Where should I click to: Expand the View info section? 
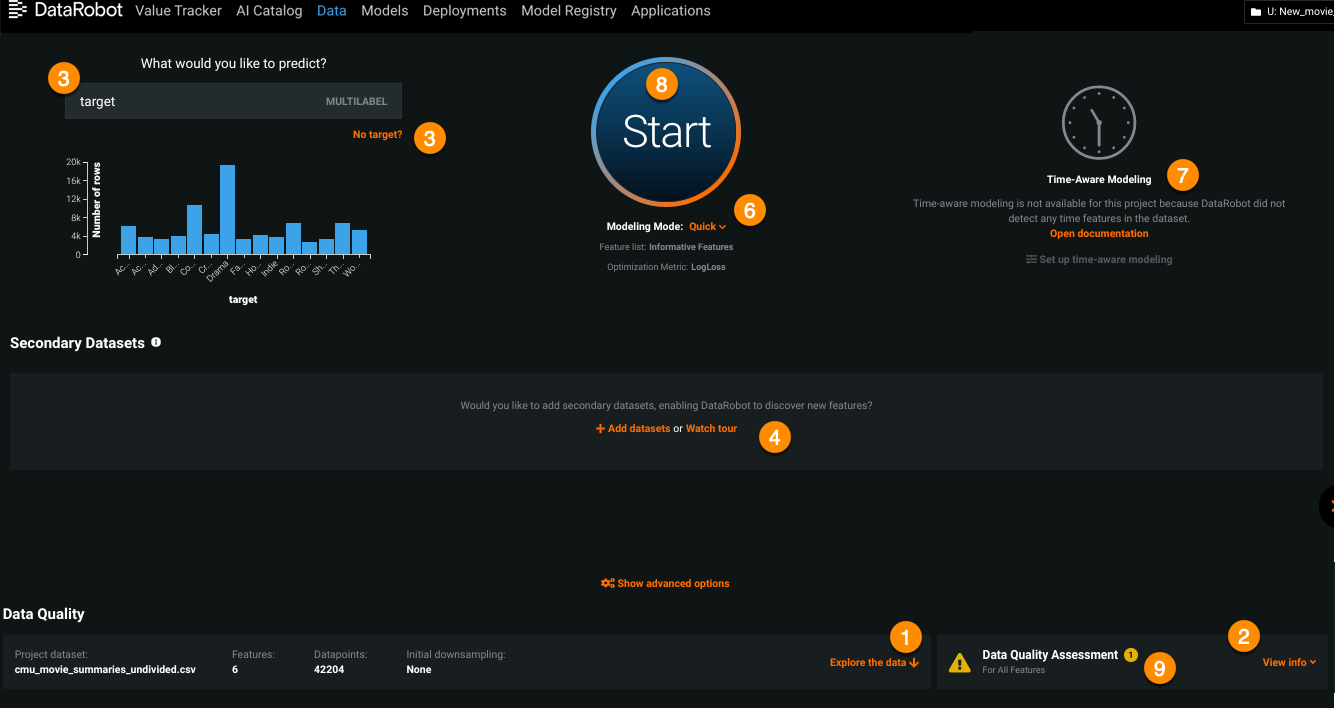pos(1289,662)
